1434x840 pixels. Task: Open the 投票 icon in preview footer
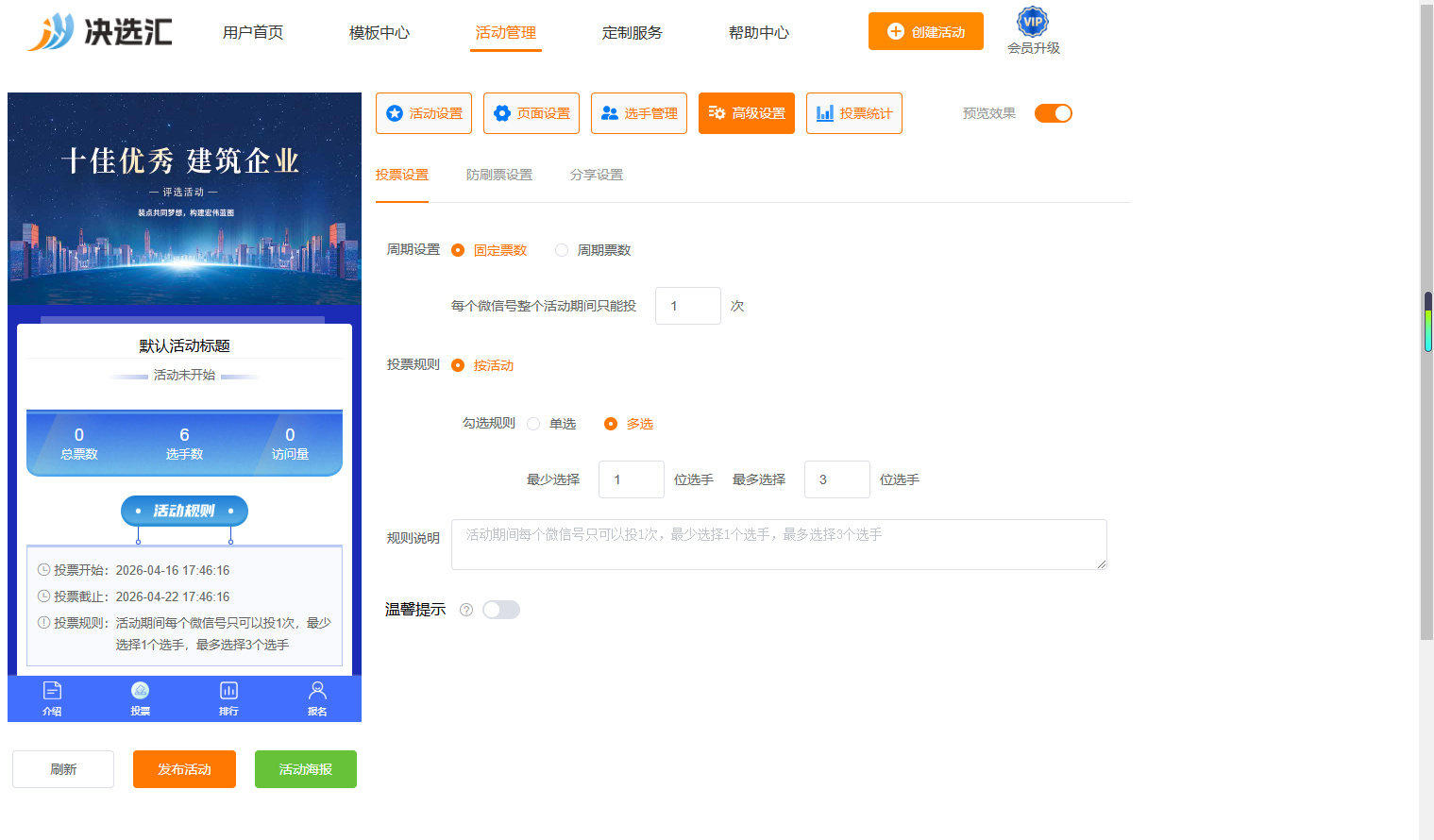coord(141,698)
